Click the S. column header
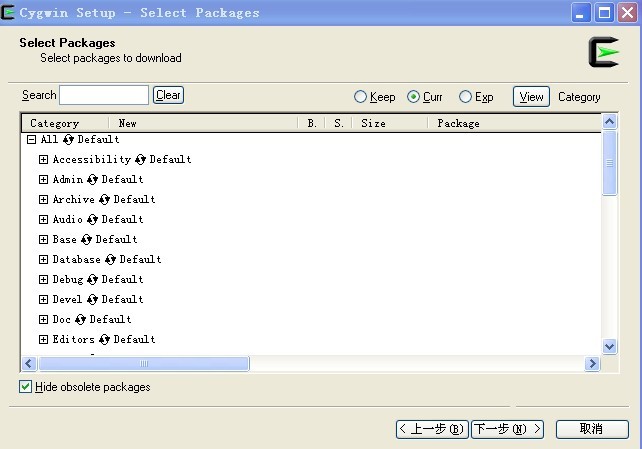 339,123
